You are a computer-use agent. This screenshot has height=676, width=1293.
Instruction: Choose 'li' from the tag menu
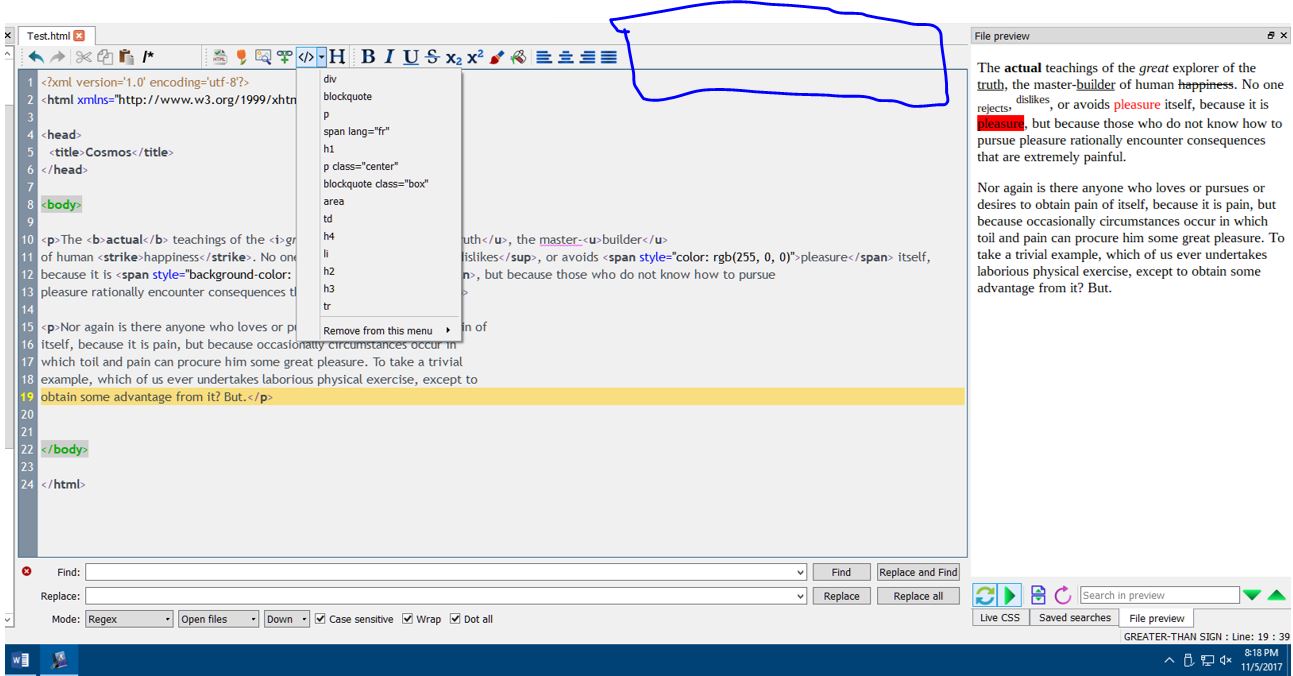[x=326, y=254]
